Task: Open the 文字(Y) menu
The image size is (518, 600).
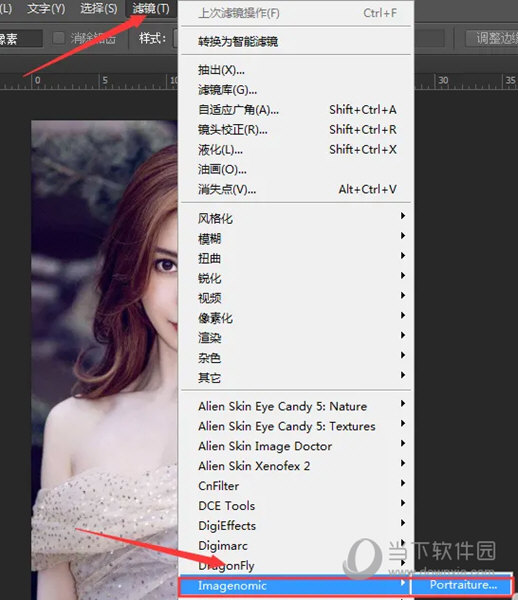Action: point(46,8)
